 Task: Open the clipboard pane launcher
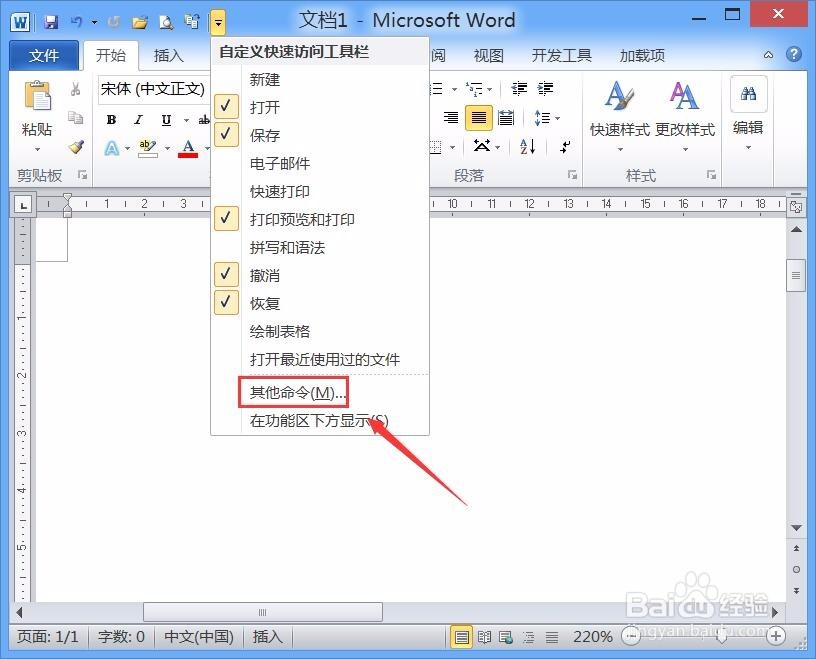coord(82,175)
